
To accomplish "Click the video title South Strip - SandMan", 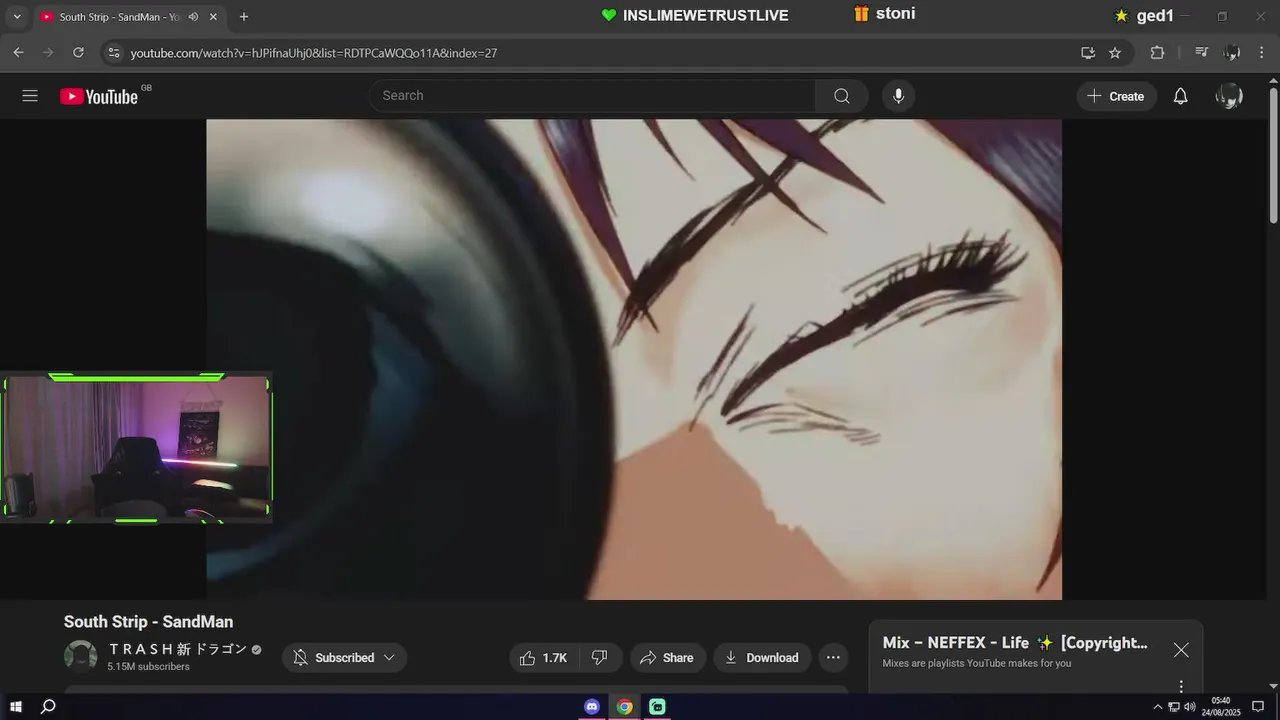I will [148, 622].
